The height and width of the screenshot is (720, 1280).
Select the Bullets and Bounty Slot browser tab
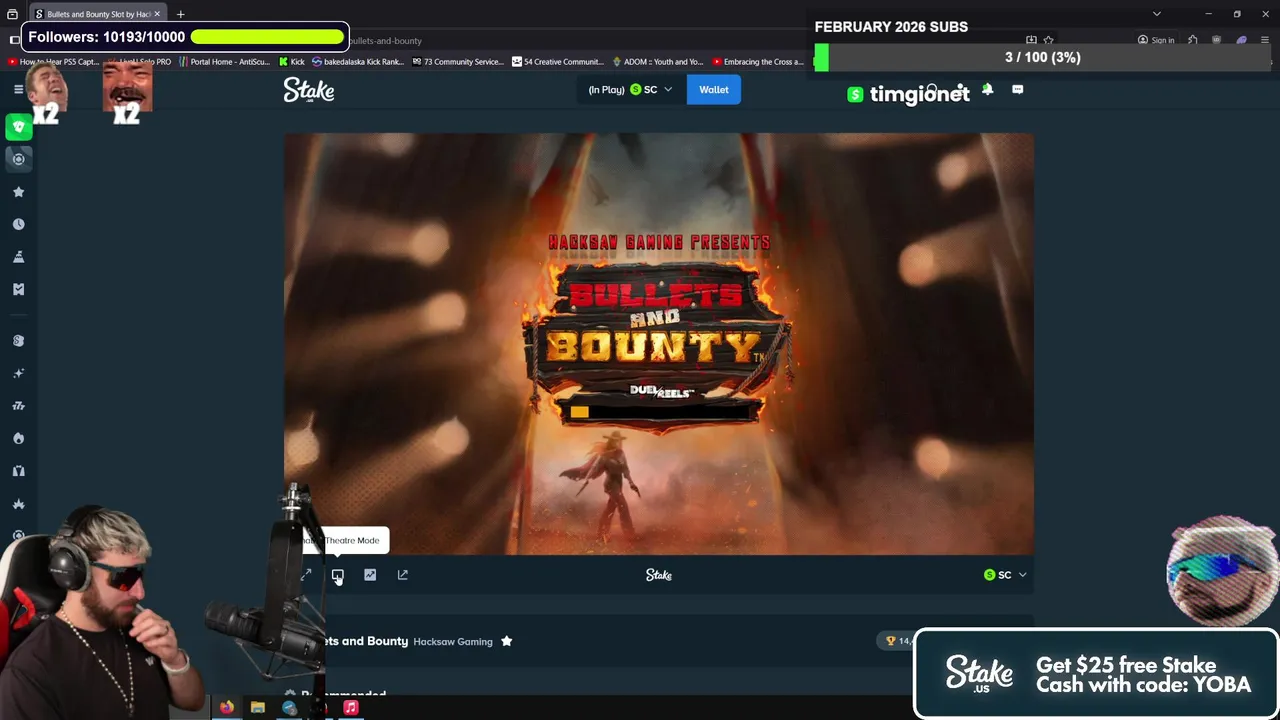[97, 14]
